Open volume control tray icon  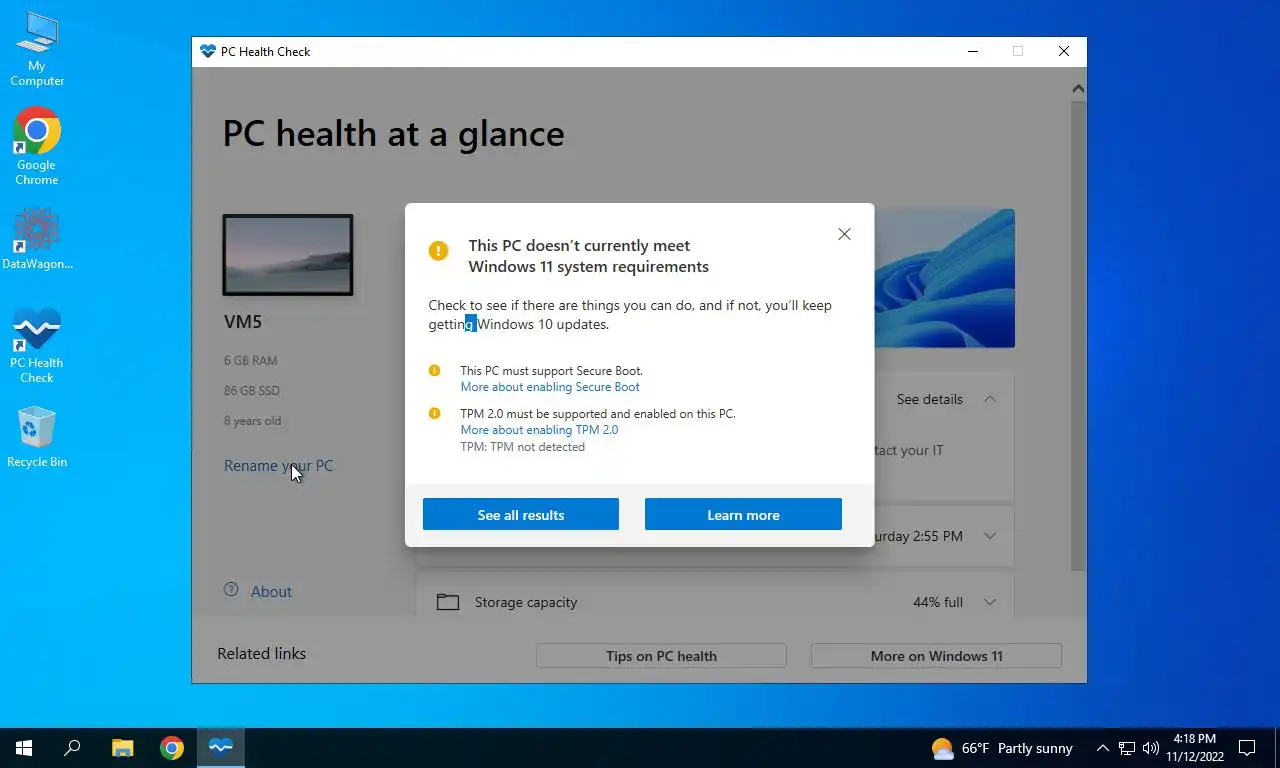tap(1151, 748)
